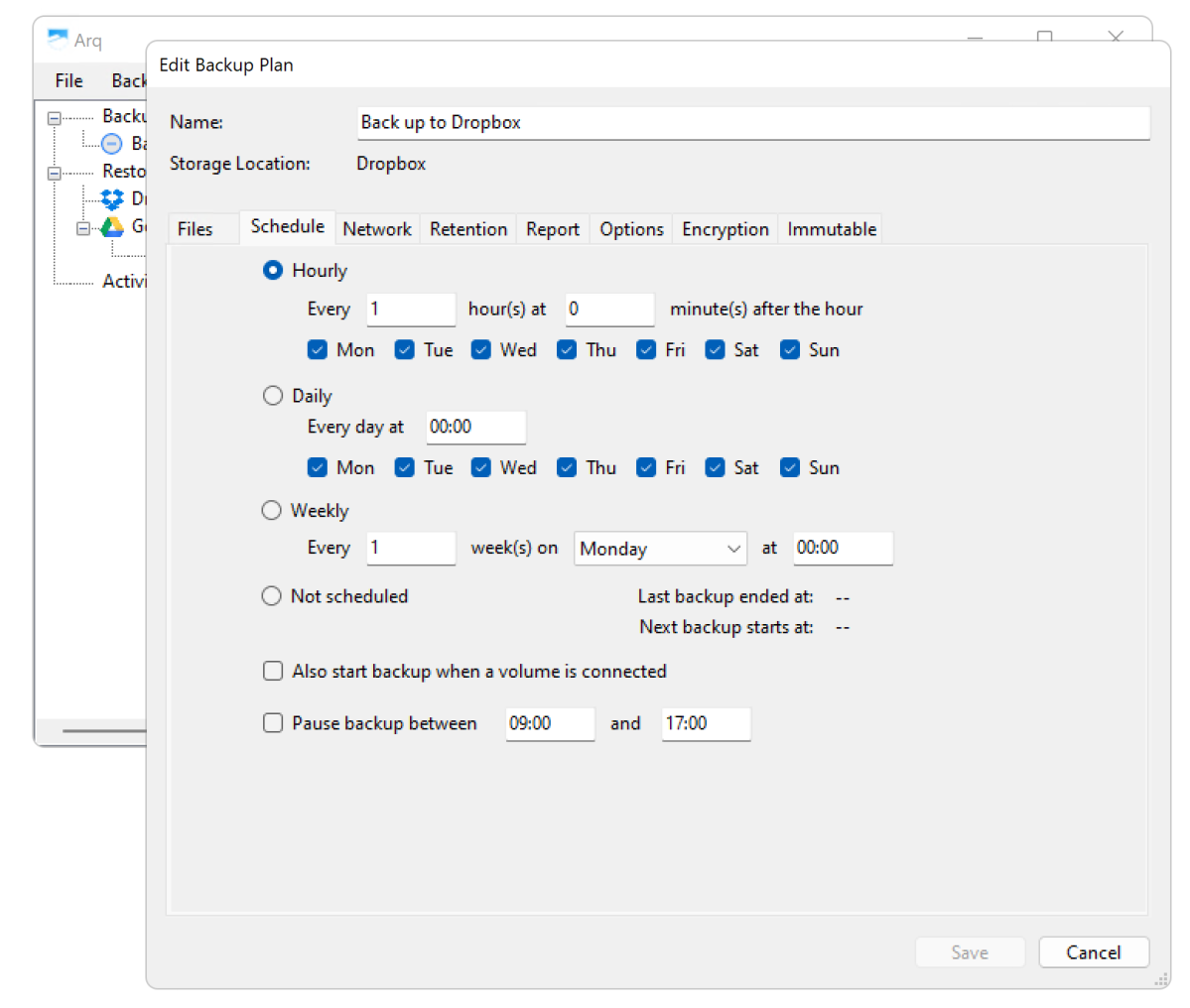This screenshot has height=1008, width=1190.
Task: Switch to the Retention tab
Action: click(467, 229)
